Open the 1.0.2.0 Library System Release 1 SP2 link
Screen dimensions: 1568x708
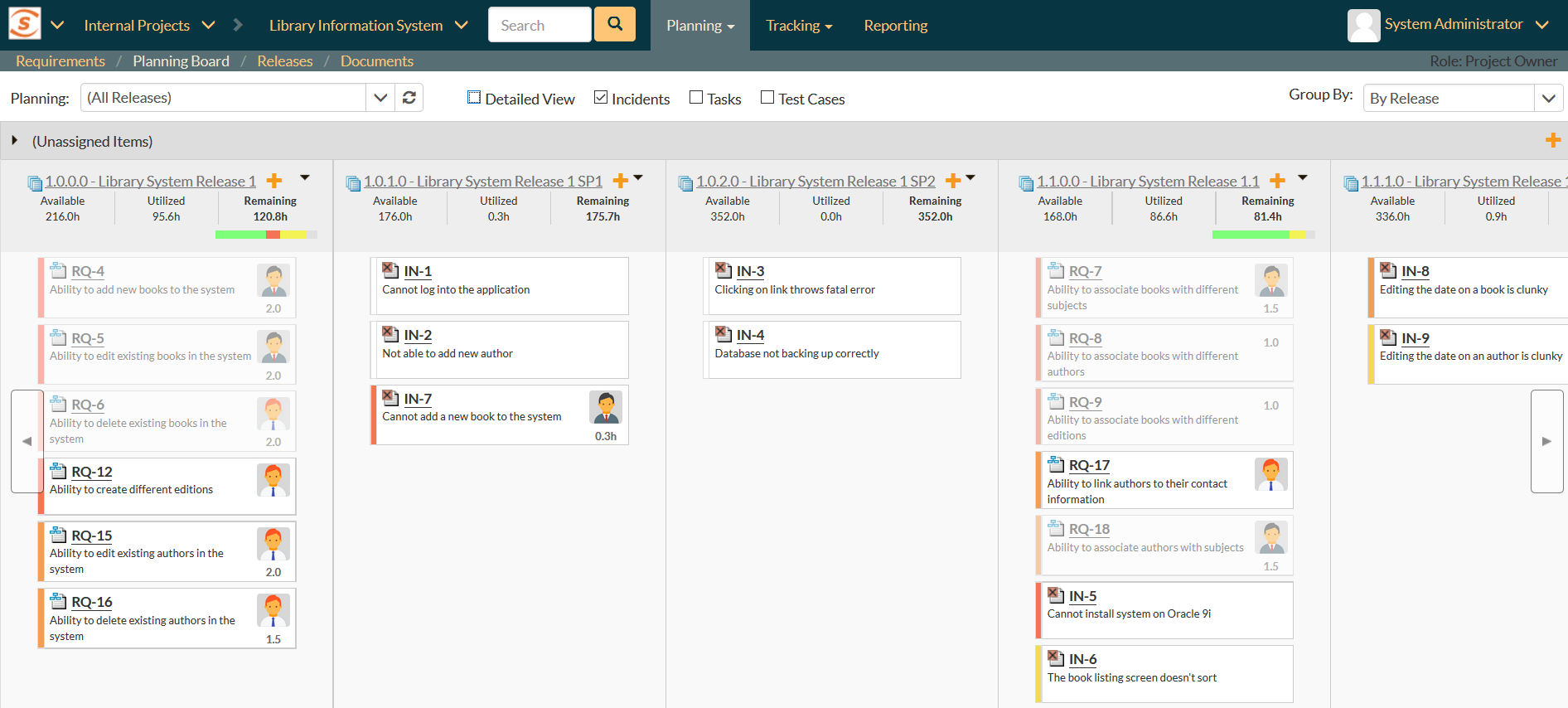815,181
